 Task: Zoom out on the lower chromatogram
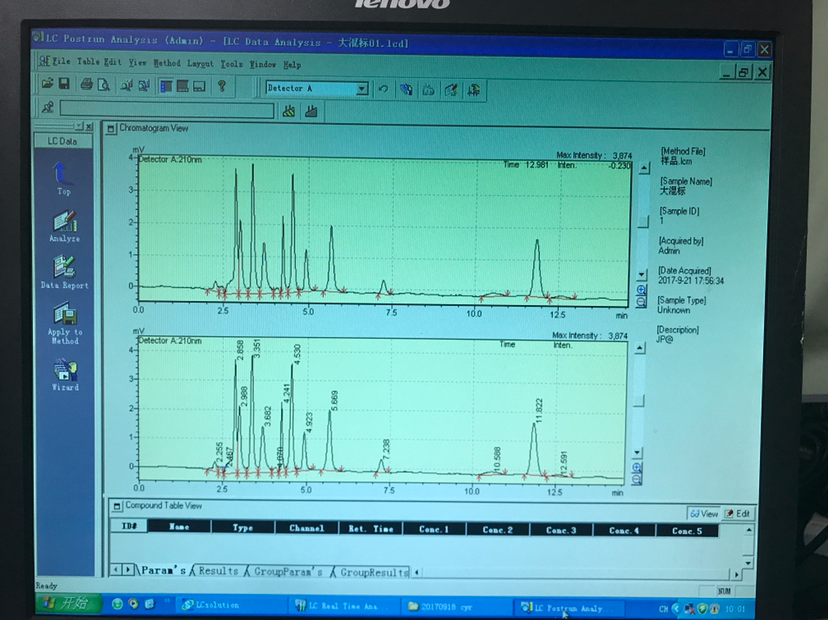click(637, 480)
